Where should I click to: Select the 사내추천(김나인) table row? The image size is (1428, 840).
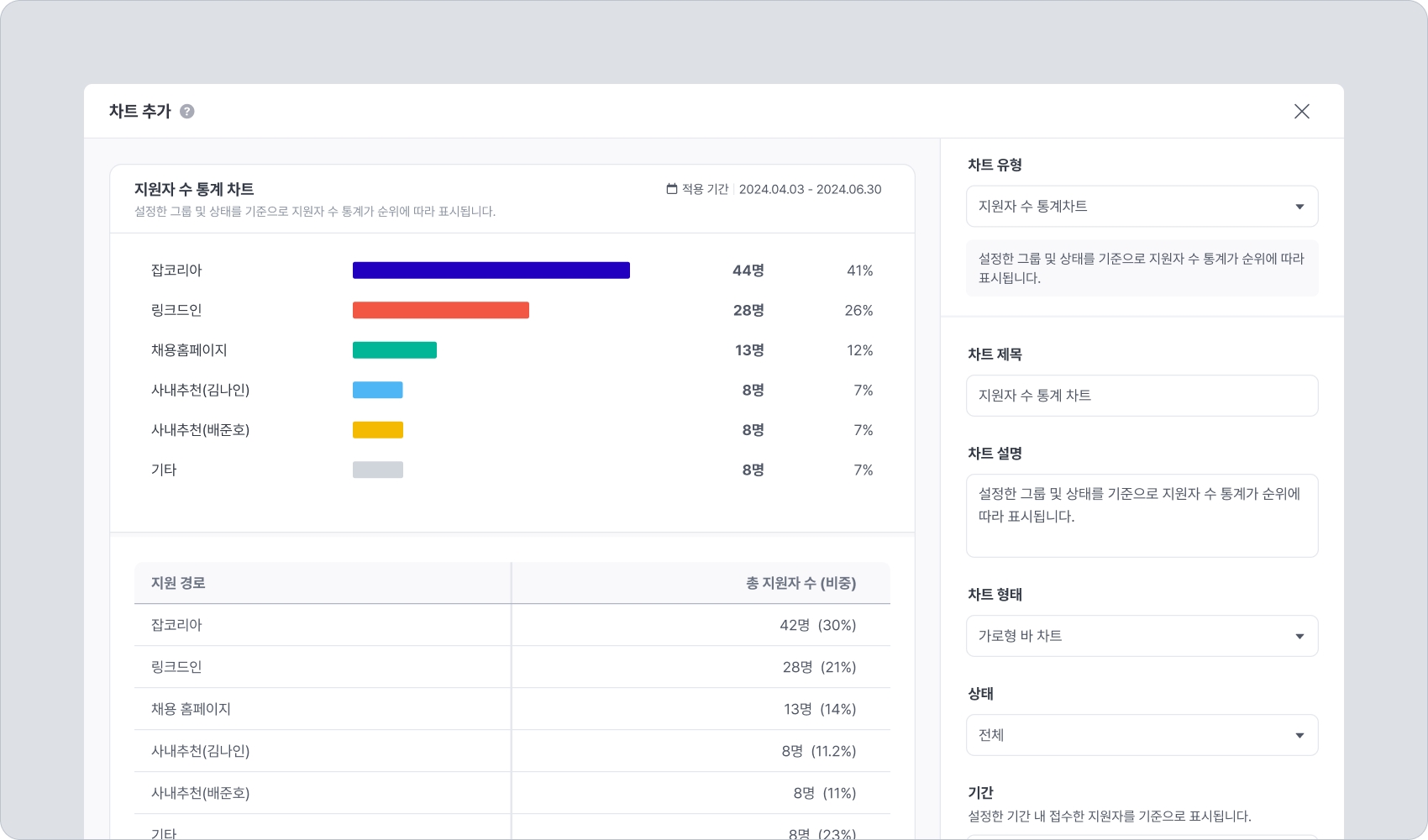(x=512, y=751)
